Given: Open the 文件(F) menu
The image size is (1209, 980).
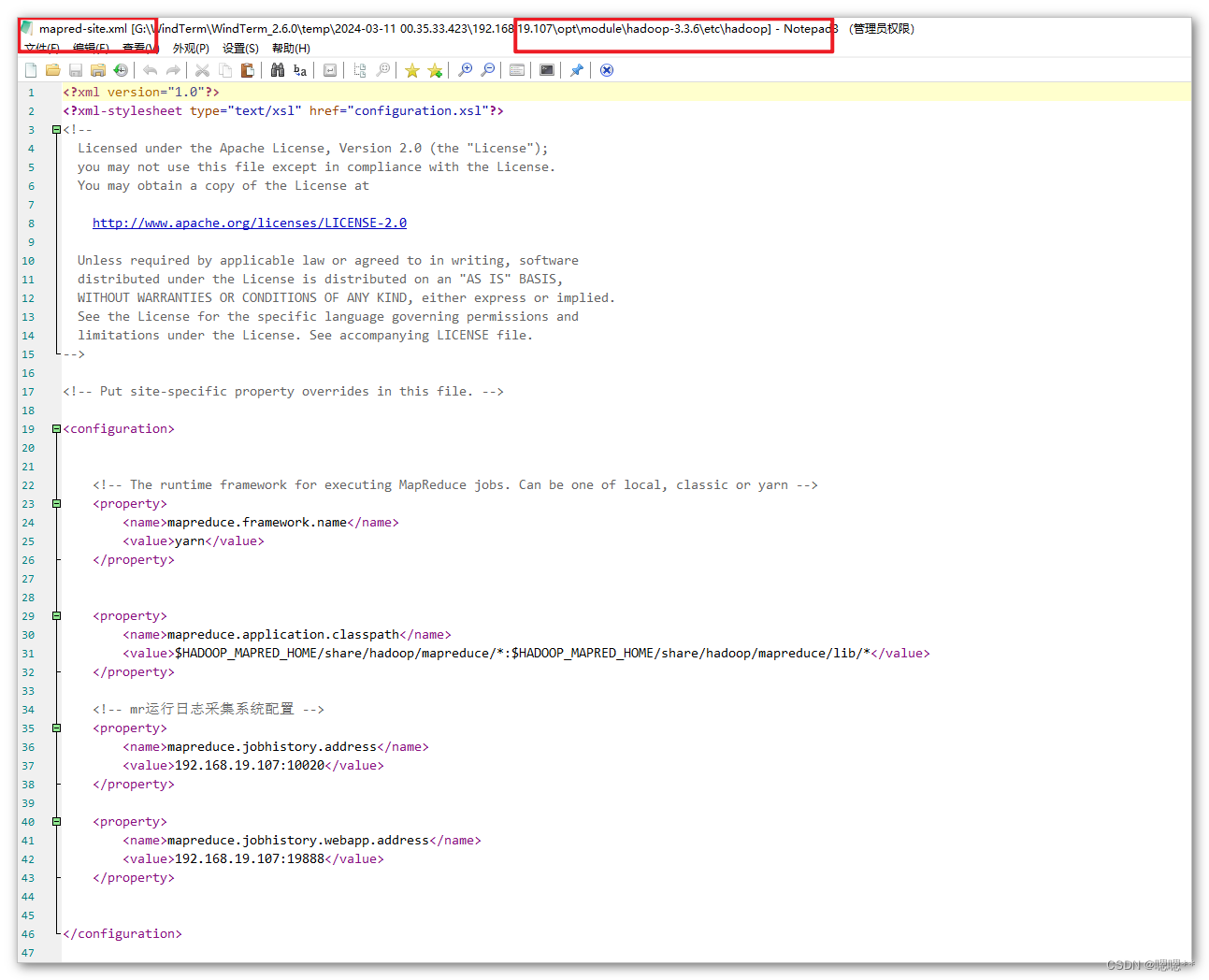Looking at the screenshot, I should 42,48.
